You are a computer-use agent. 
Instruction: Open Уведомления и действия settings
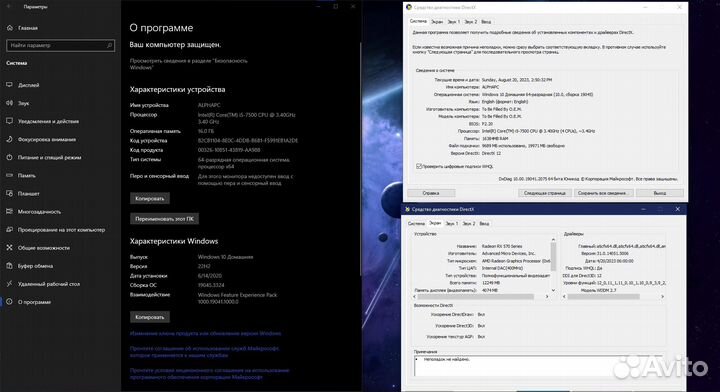tap(42, 121)
